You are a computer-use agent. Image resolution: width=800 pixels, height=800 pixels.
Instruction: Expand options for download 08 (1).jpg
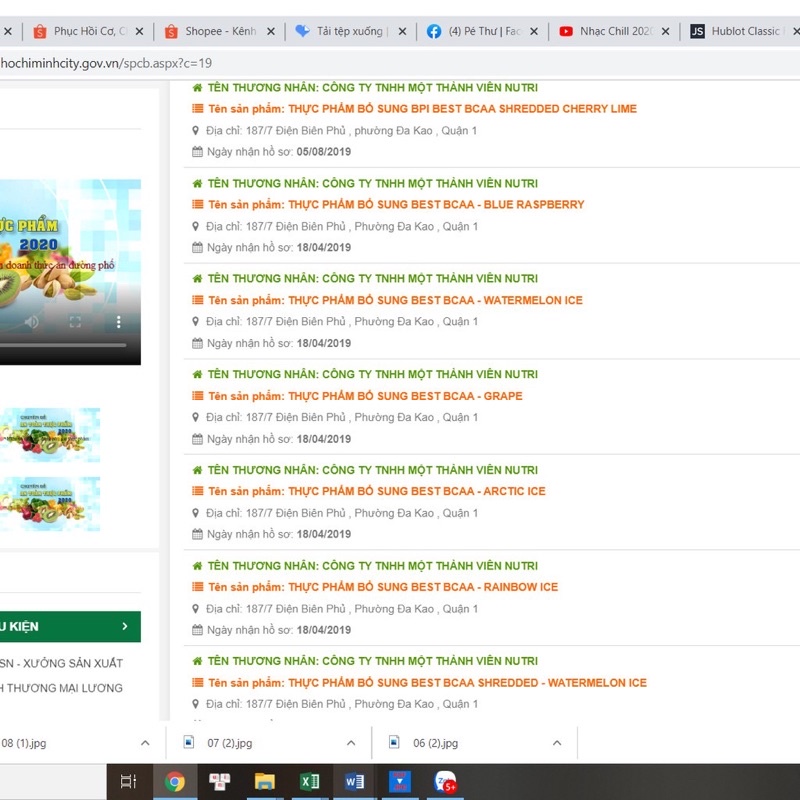(145, 743)
